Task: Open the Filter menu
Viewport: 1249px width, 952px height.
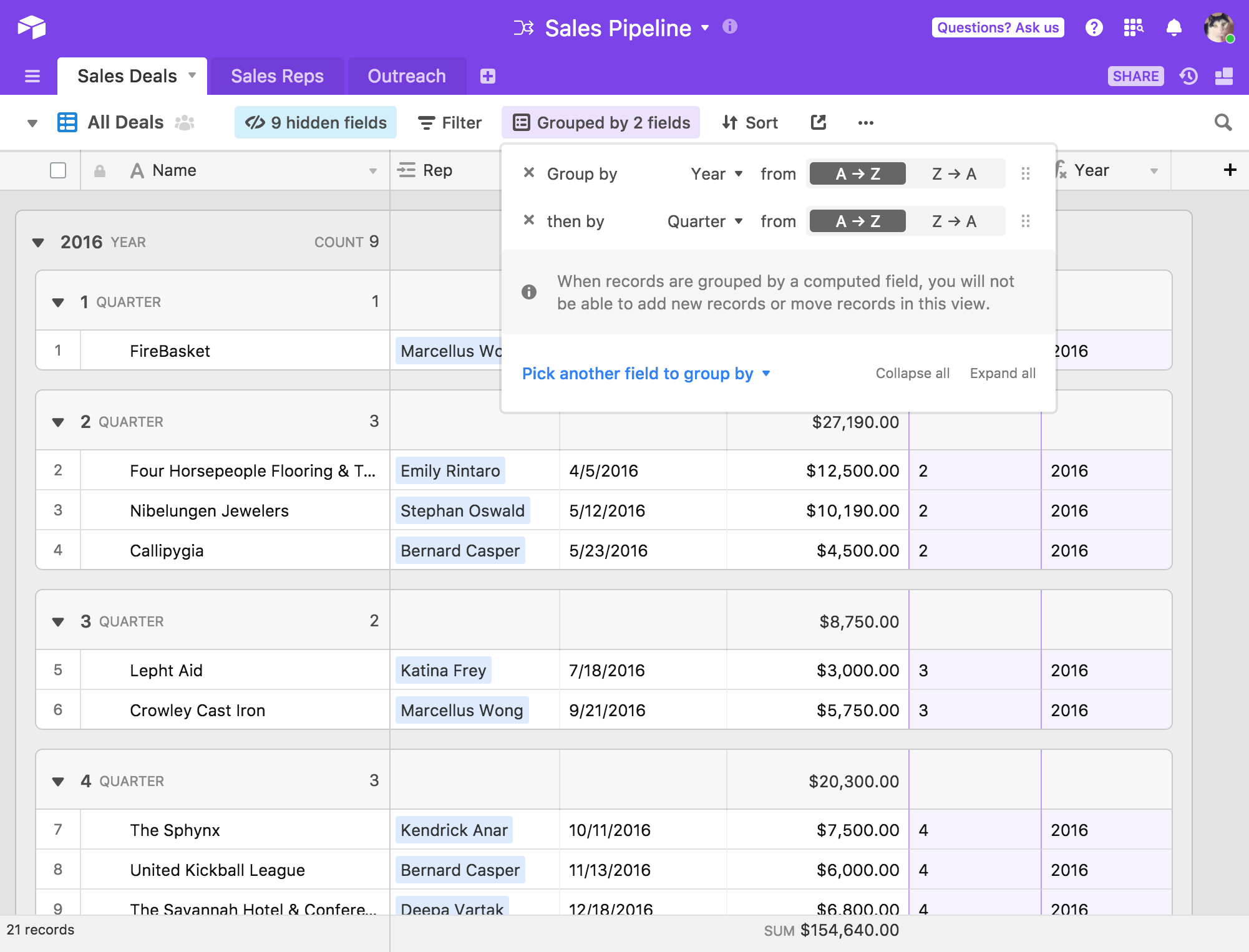Action: point(450,122)
